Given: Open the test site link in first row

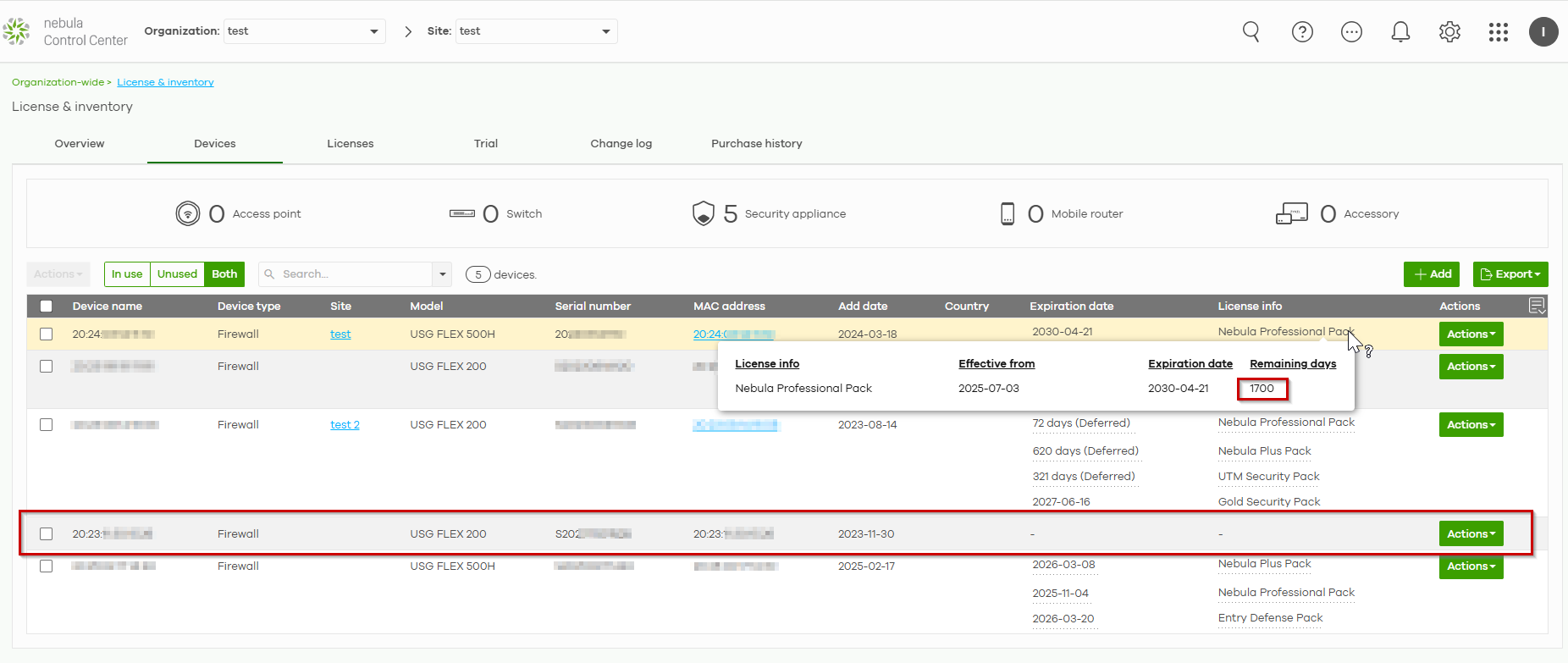Looking at the screenshot, I should point(340,334).
